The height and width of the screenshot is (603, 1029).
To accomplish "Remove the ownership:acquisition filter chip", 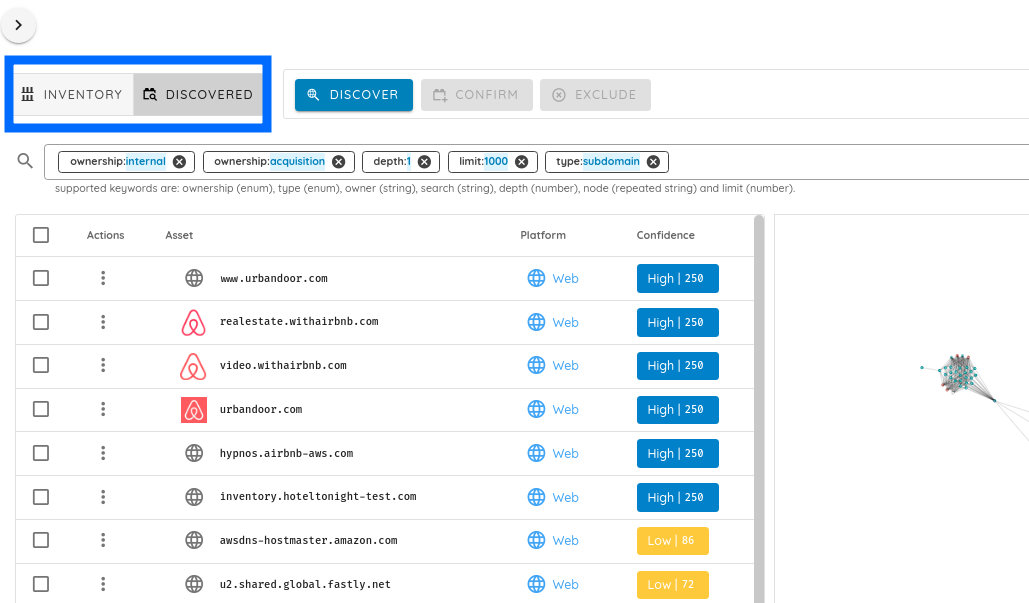I will 338,162.
